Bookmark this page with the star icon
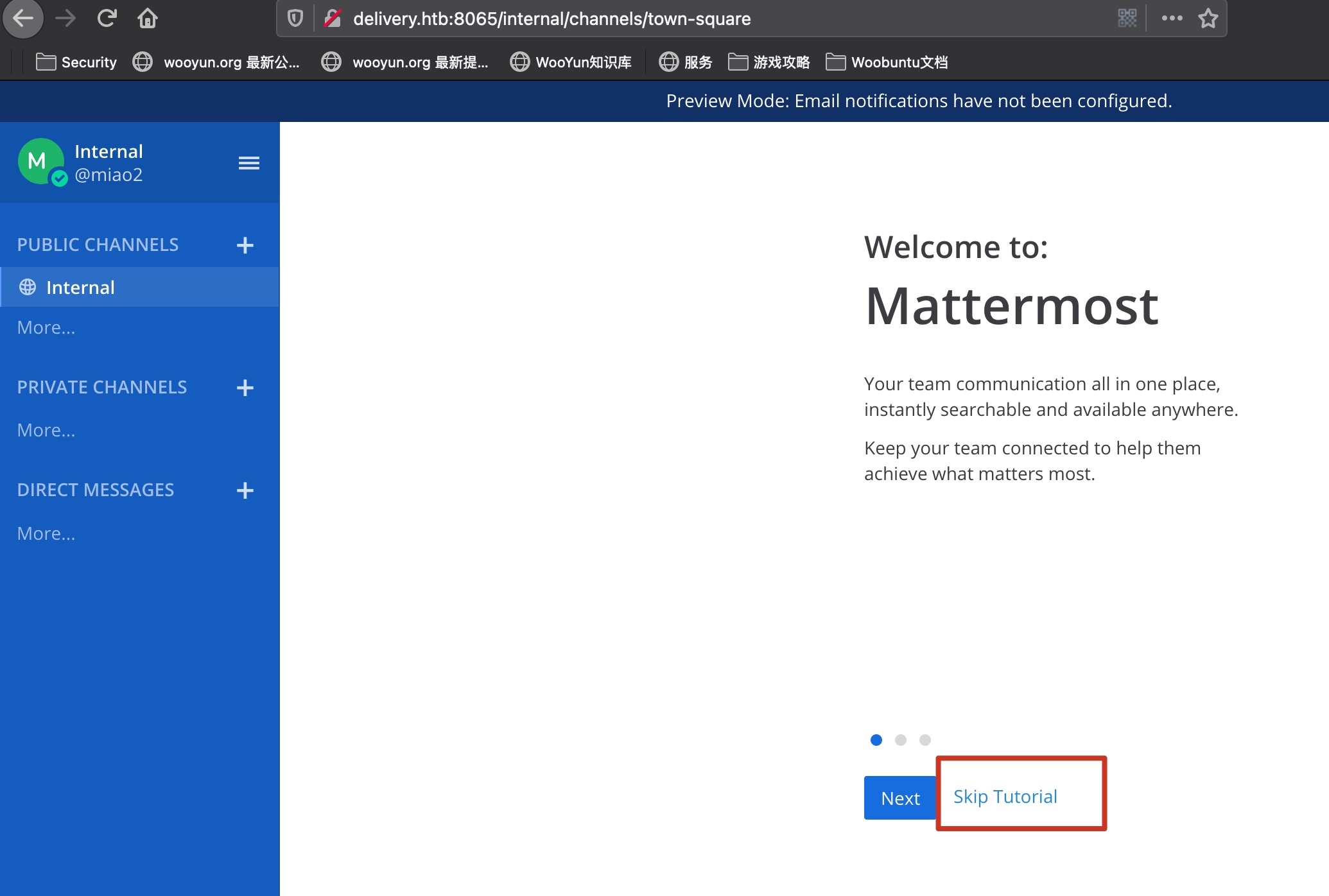Screen dimensions: 1329x896 click(1208, 18)
